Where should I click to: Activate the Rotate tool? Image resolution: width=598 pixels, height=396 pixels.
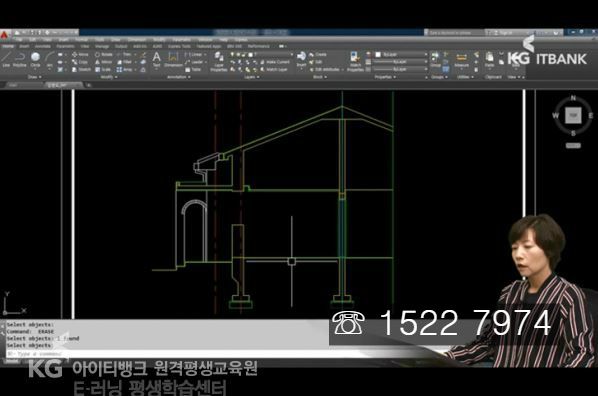(x=104, y=55)
